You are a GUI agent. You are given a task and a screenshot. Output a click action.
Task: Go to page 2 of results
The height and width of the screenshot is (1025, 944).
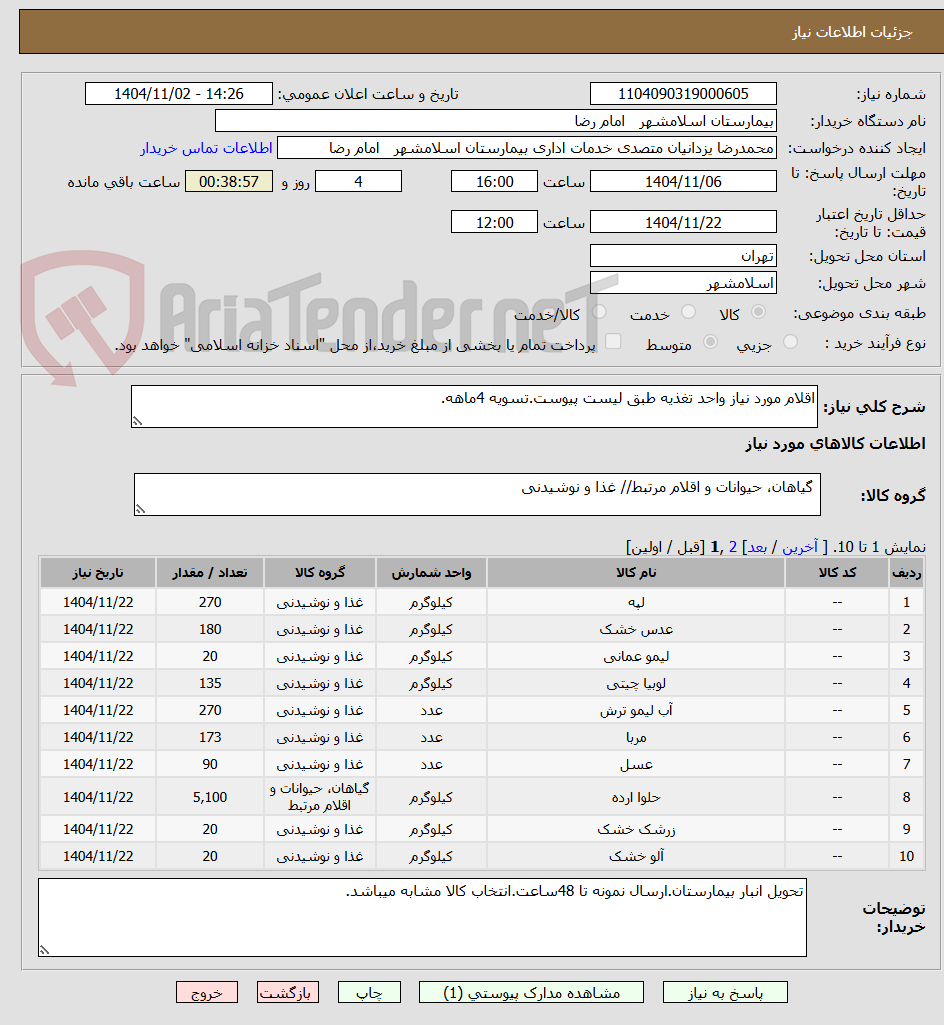point(733,547)
